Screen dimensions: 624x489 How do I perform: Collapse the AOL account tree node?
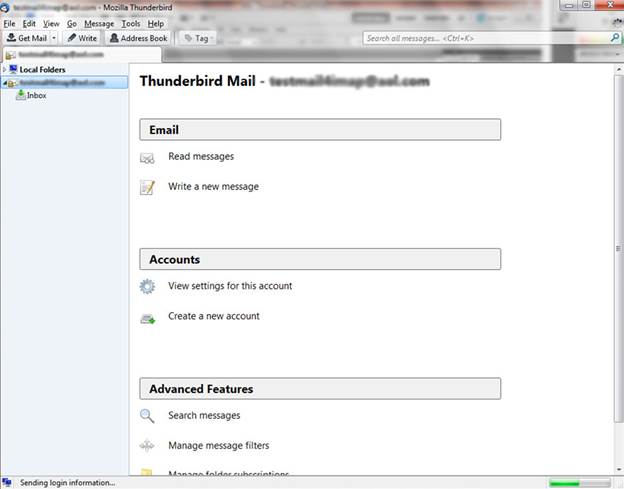(5, 83)
